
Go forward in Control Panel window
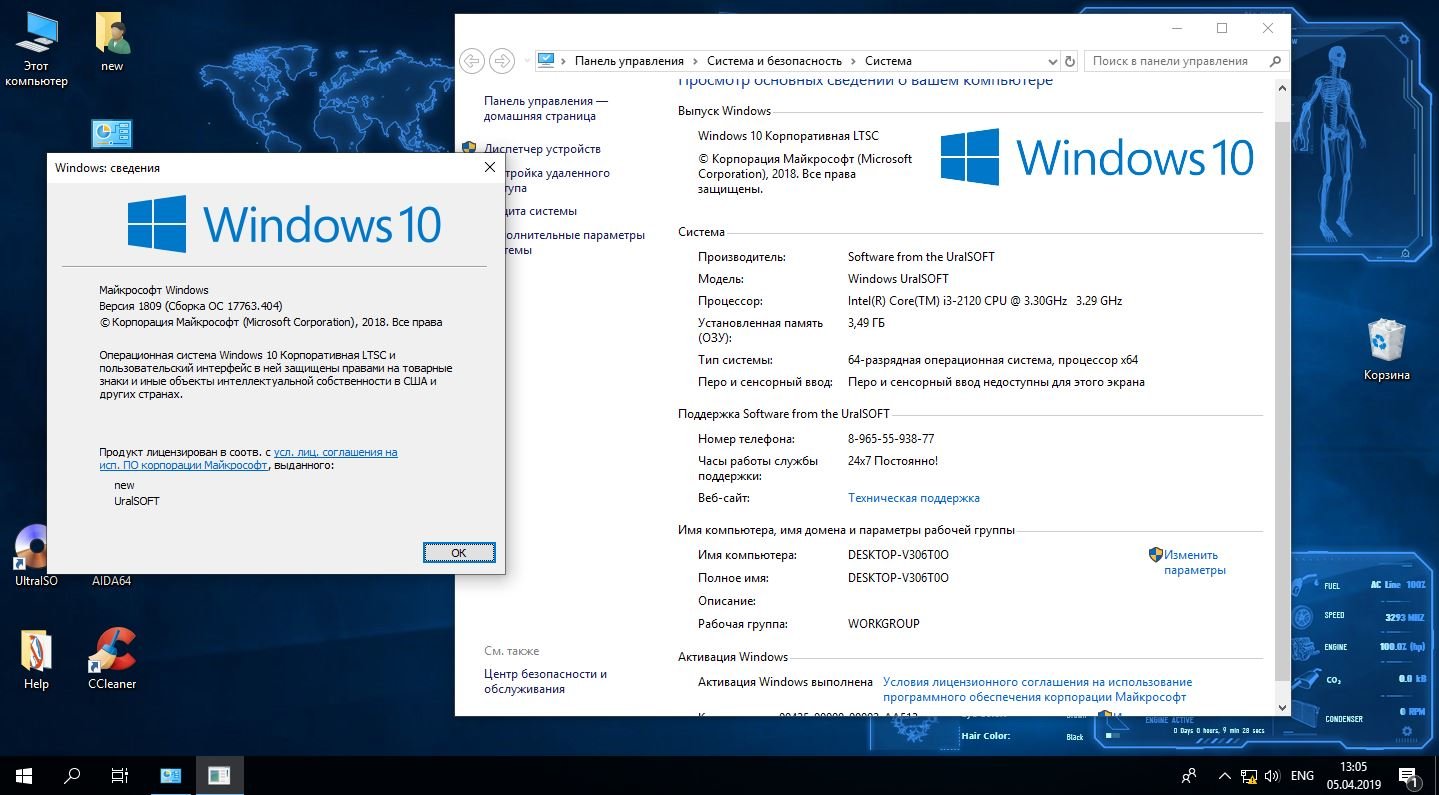coord(502,61)
